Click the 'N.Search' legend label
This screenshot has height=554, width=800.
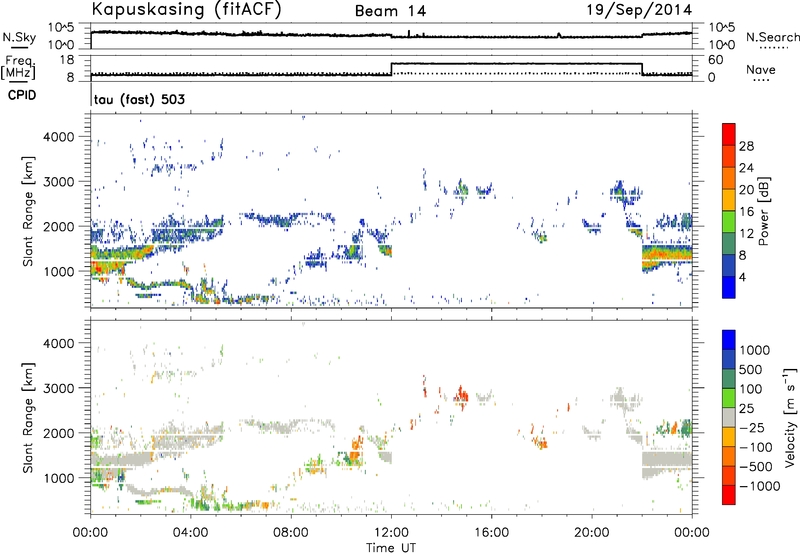click(772, 37)
